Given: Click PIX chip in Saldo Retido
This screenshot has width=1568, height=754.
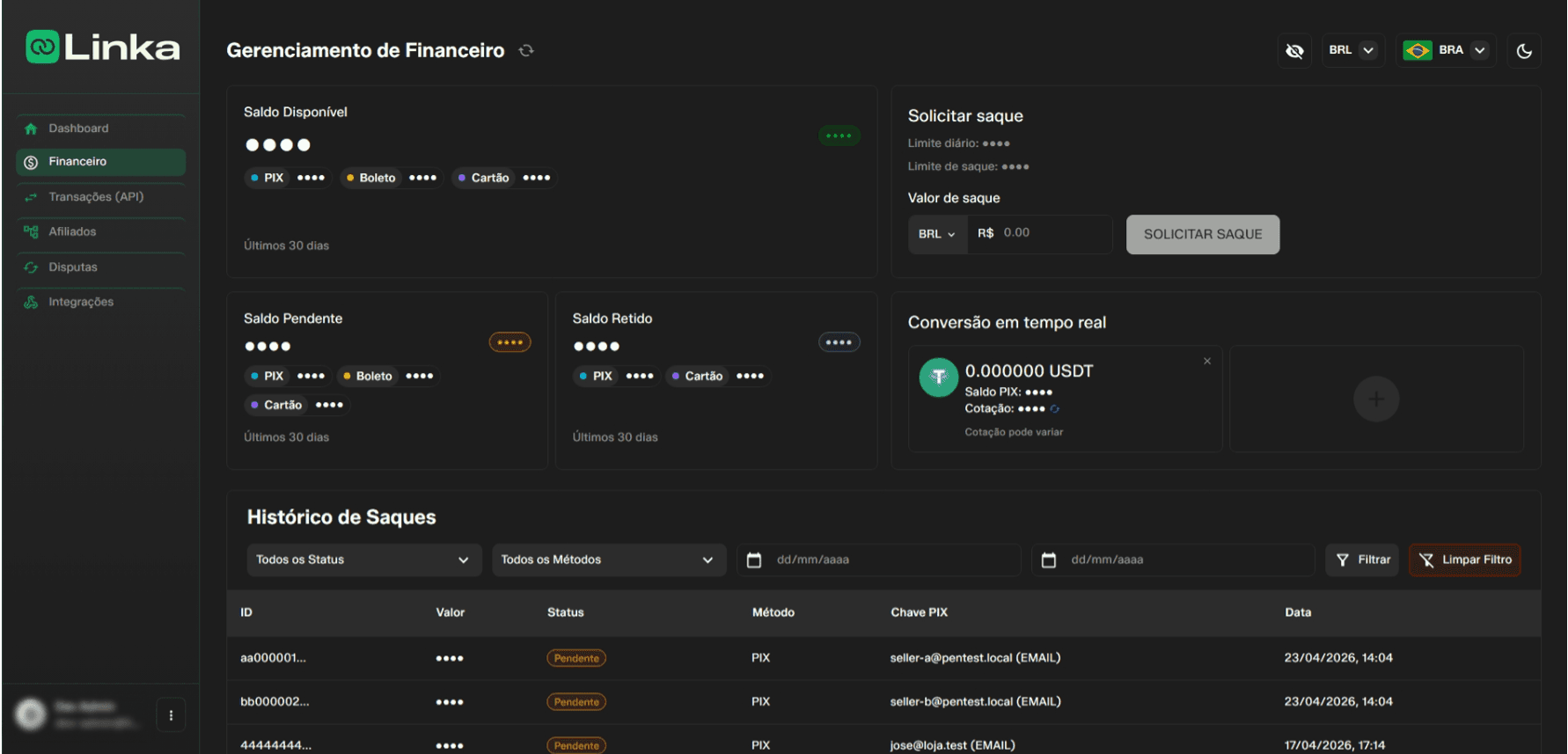Looking at the screenshot, I should (x=616, y=376).
